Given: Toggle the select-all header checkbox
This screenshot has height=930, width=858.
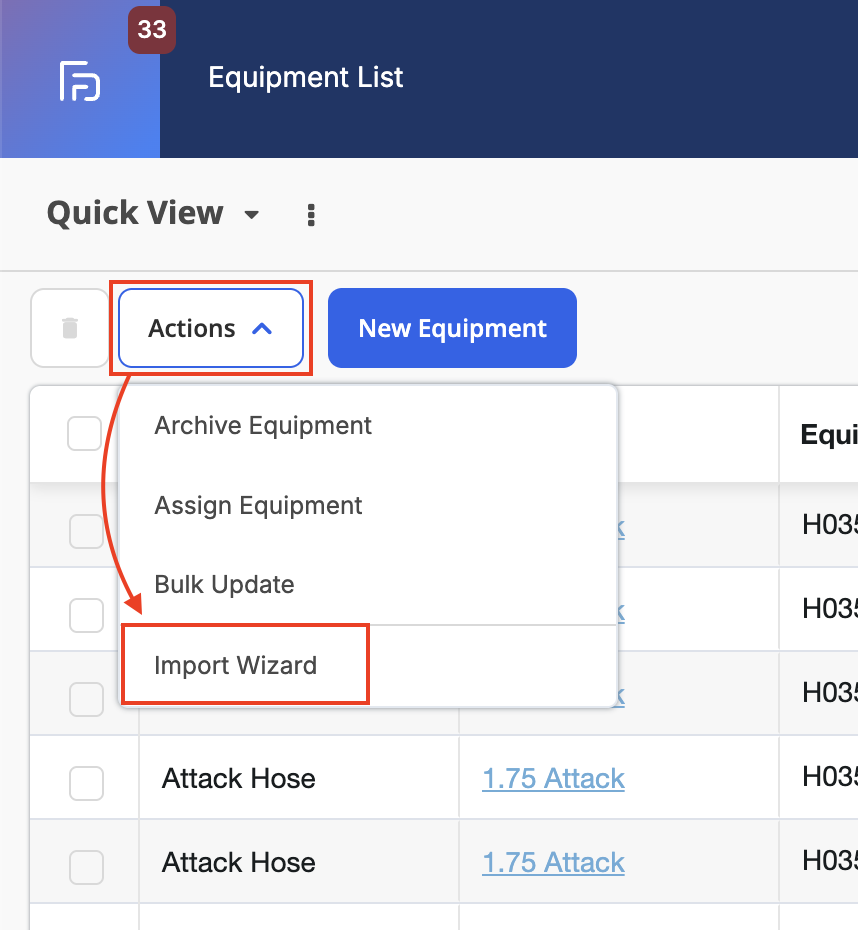Looking at the screenshot, I should (x=84, y=434).
